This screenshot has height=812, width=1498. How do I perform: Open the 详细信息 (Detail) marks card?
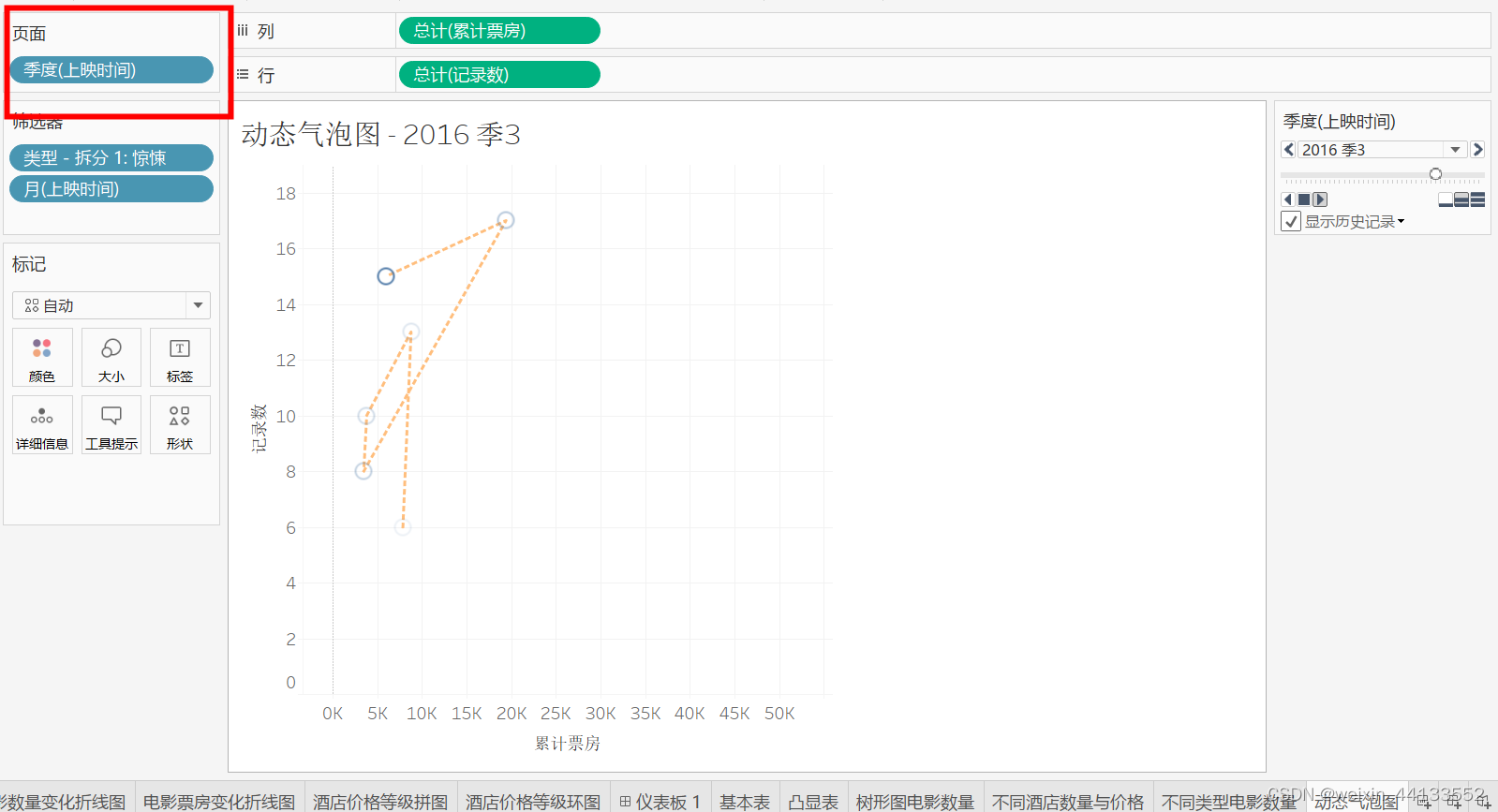(42, 425)
